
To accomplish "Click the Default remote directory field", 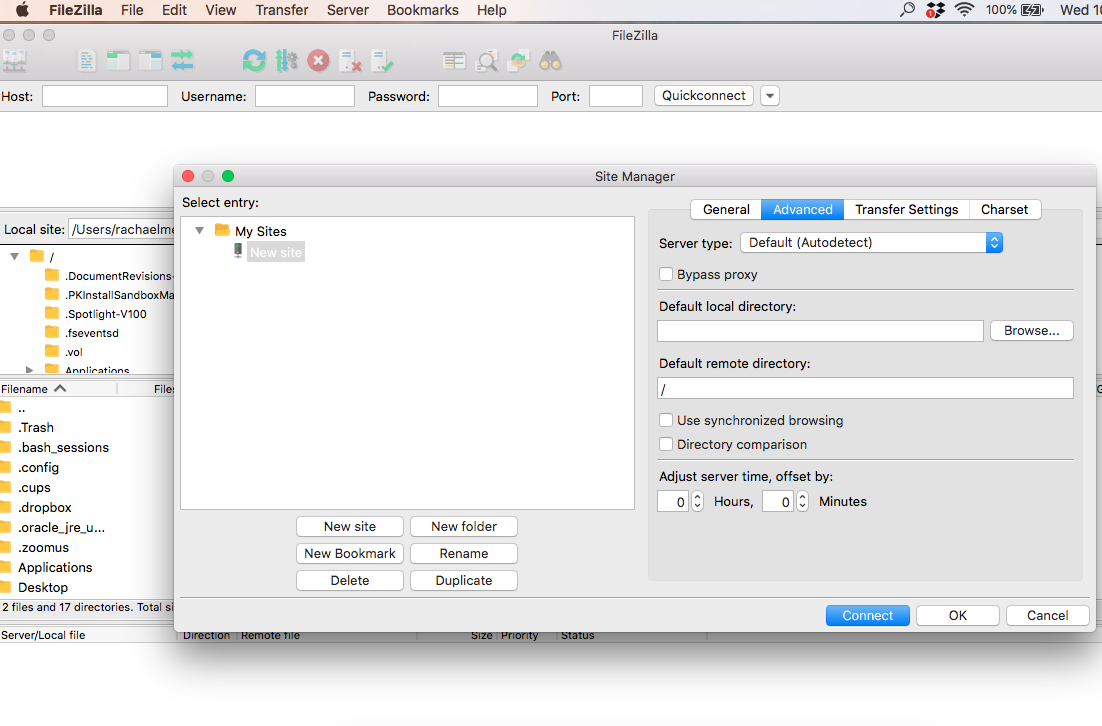I will (865, 388).
